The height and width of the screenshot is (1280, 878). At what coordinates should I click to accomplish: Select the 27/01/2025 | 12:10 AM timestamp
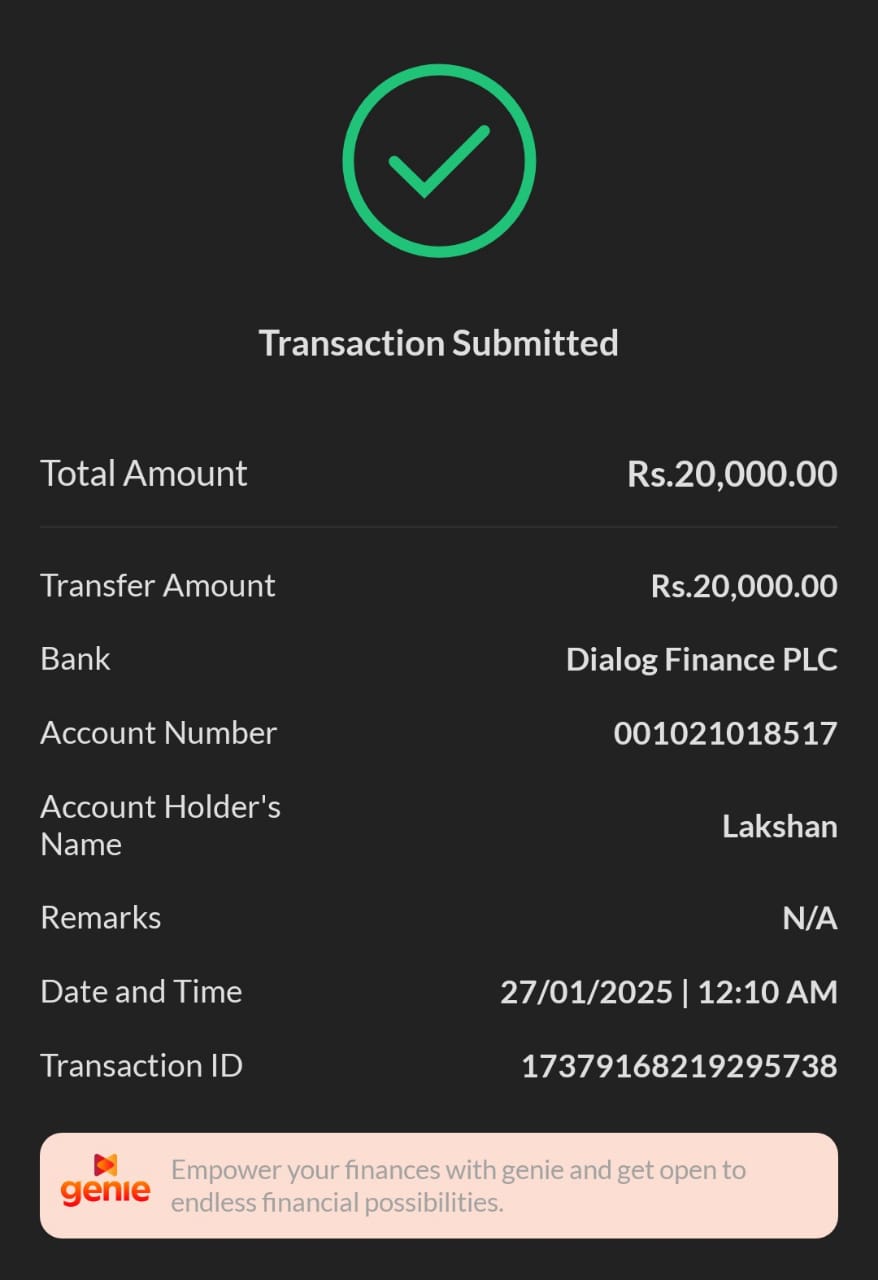click(x=668, y=992)
